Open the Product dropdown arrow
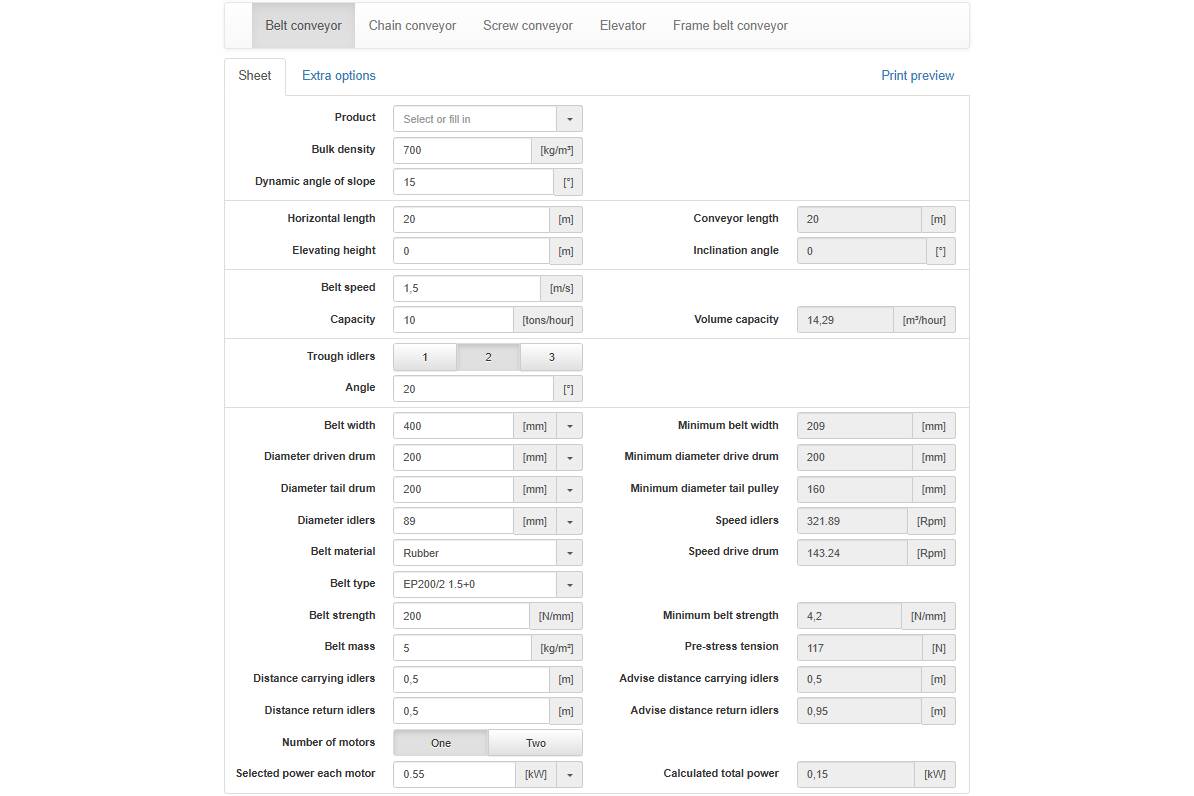The height and width of the screenshot is (796, 1194). click(569, 119)
